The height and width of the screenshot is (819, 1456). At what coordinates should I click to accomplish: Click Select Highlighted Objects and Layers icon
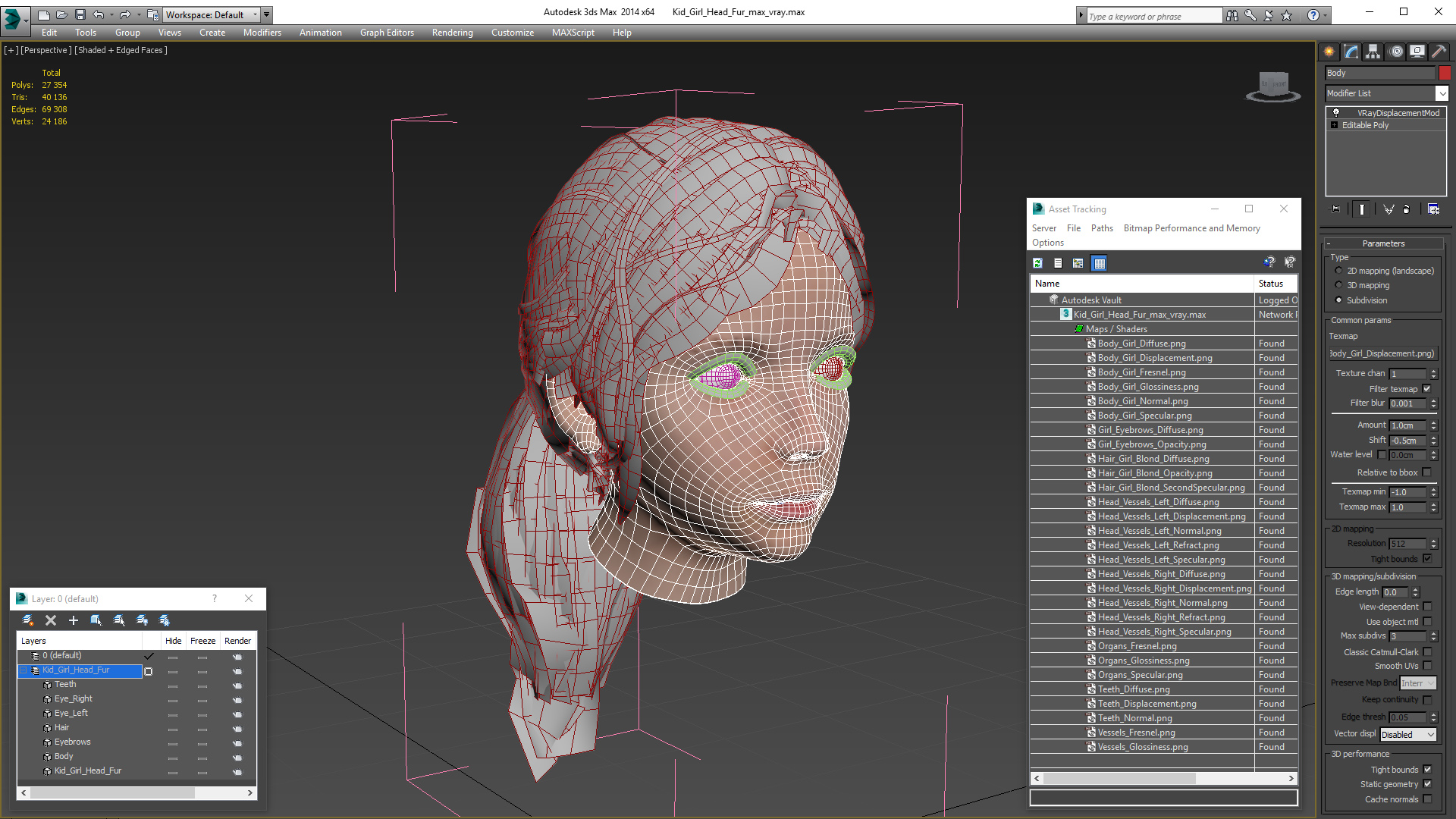click(x=96, y=620)
